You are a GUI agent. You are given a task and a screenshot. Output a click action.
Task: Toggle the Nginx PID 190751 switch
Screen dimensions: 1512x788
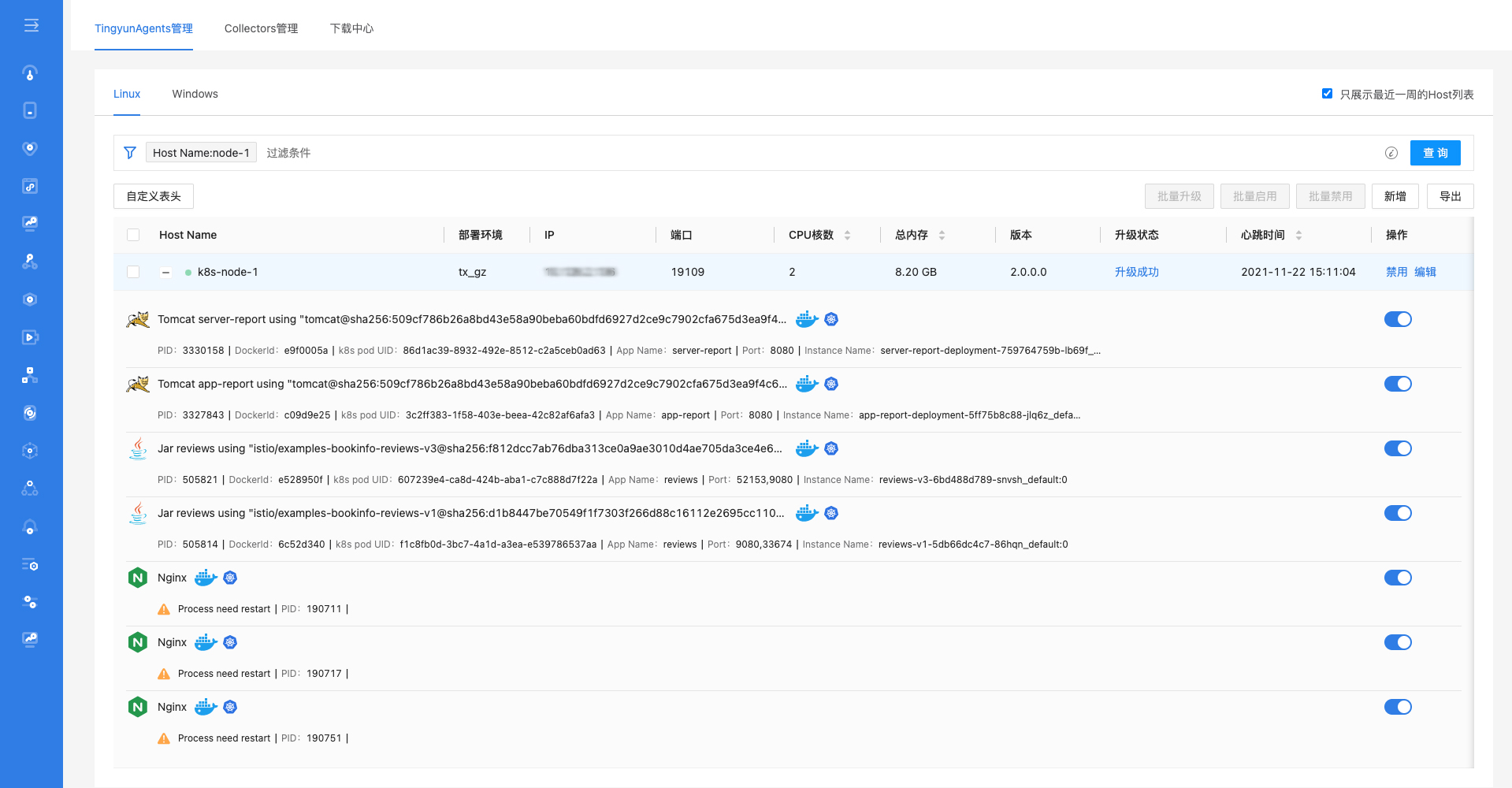(1398, 707)
